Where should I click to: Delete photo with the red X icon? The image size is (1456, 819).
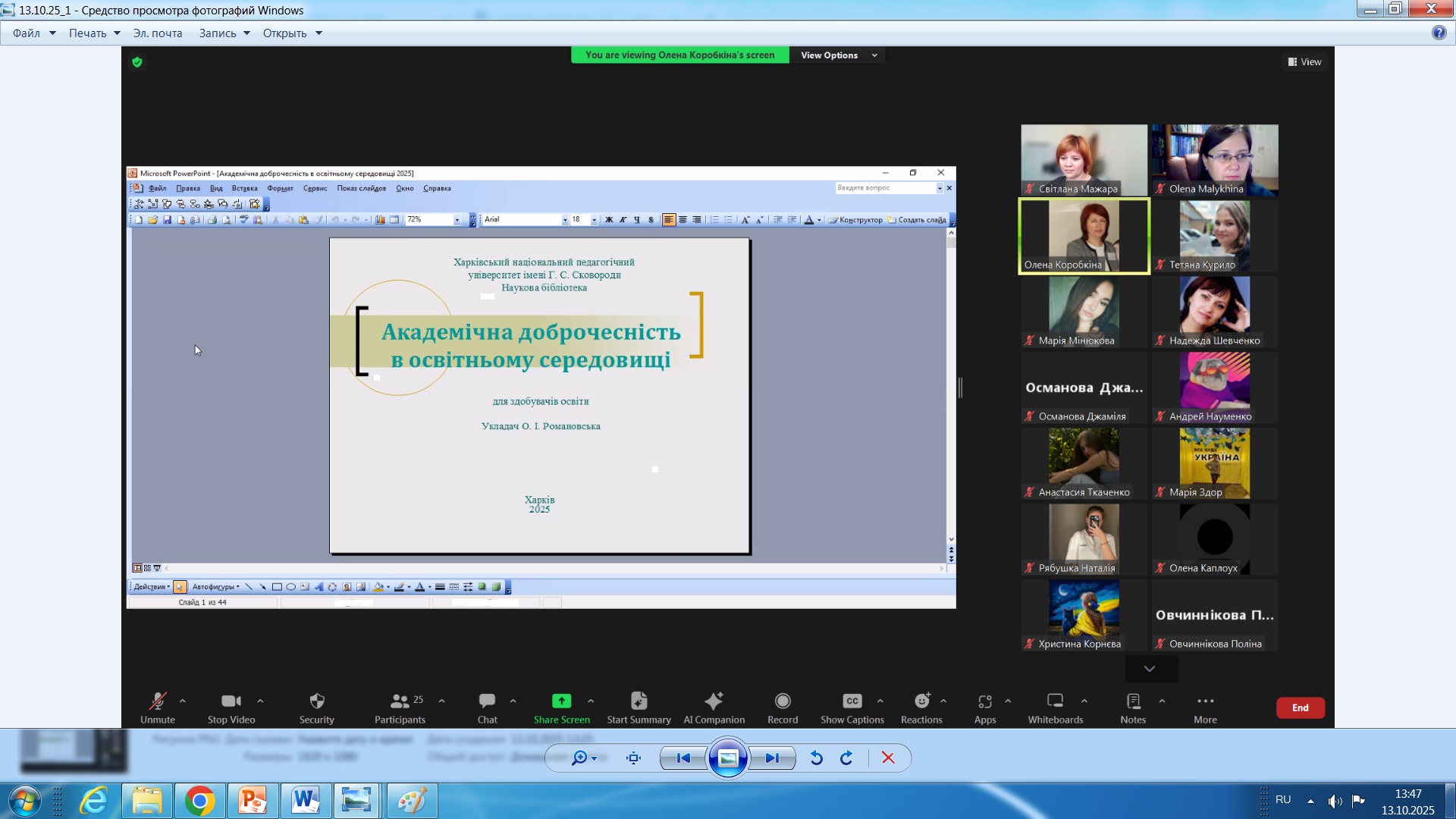point(888,758)
